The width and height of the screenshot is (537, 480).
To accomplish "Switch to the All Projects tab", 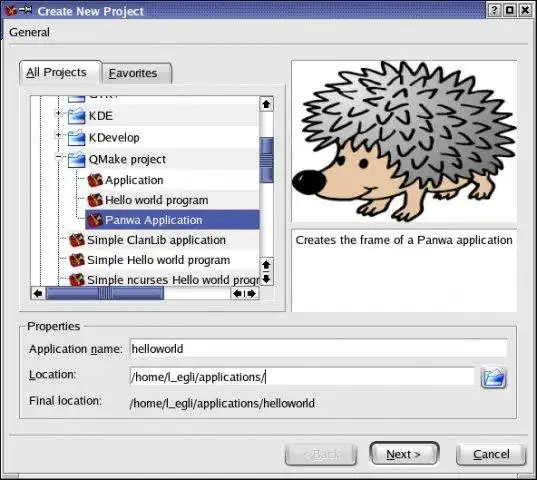I will [61, 72].
